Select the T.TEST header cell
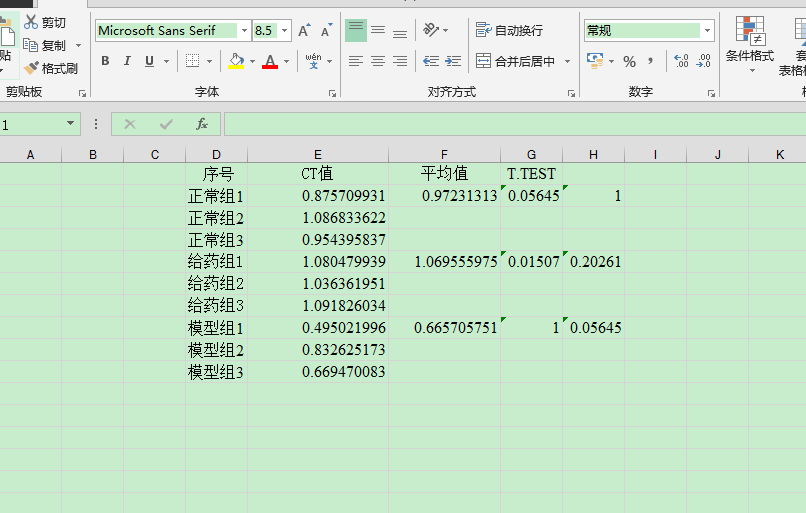The image size is (806, 513). pos(532,174)
